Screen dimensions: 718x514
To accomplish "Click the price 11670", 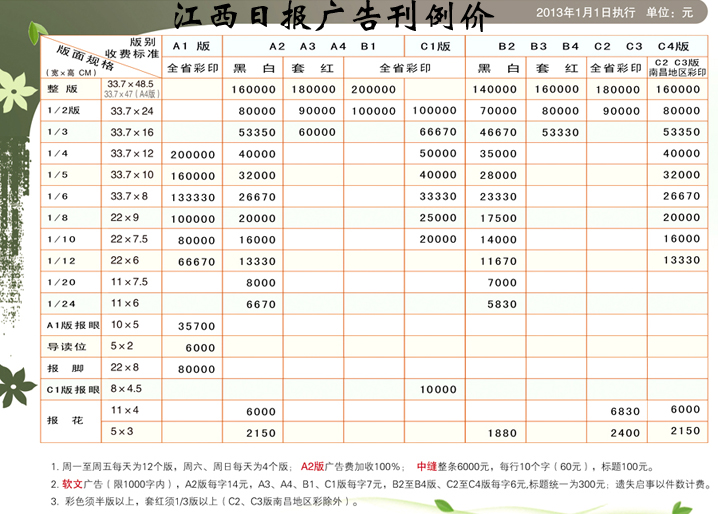I will (498, 262).
